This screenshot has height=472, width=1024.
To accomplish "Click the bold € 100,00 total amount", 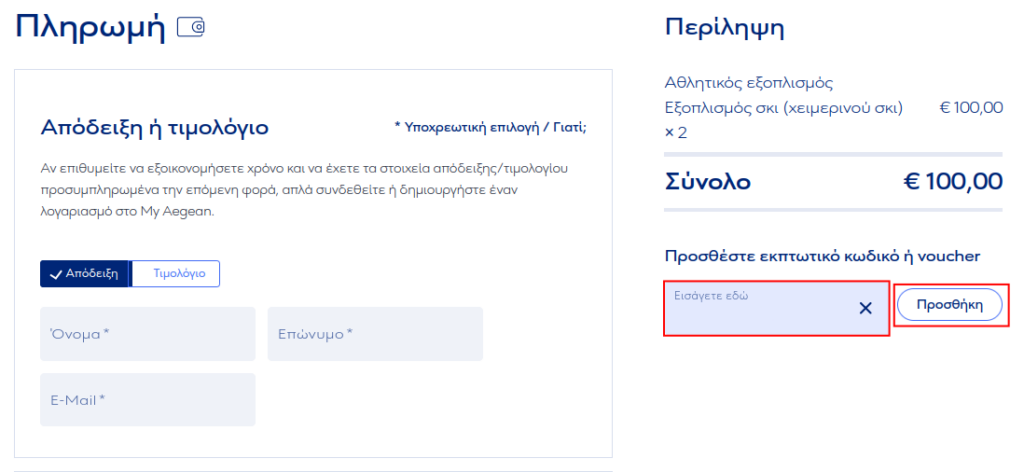I will tap(952, 182).
